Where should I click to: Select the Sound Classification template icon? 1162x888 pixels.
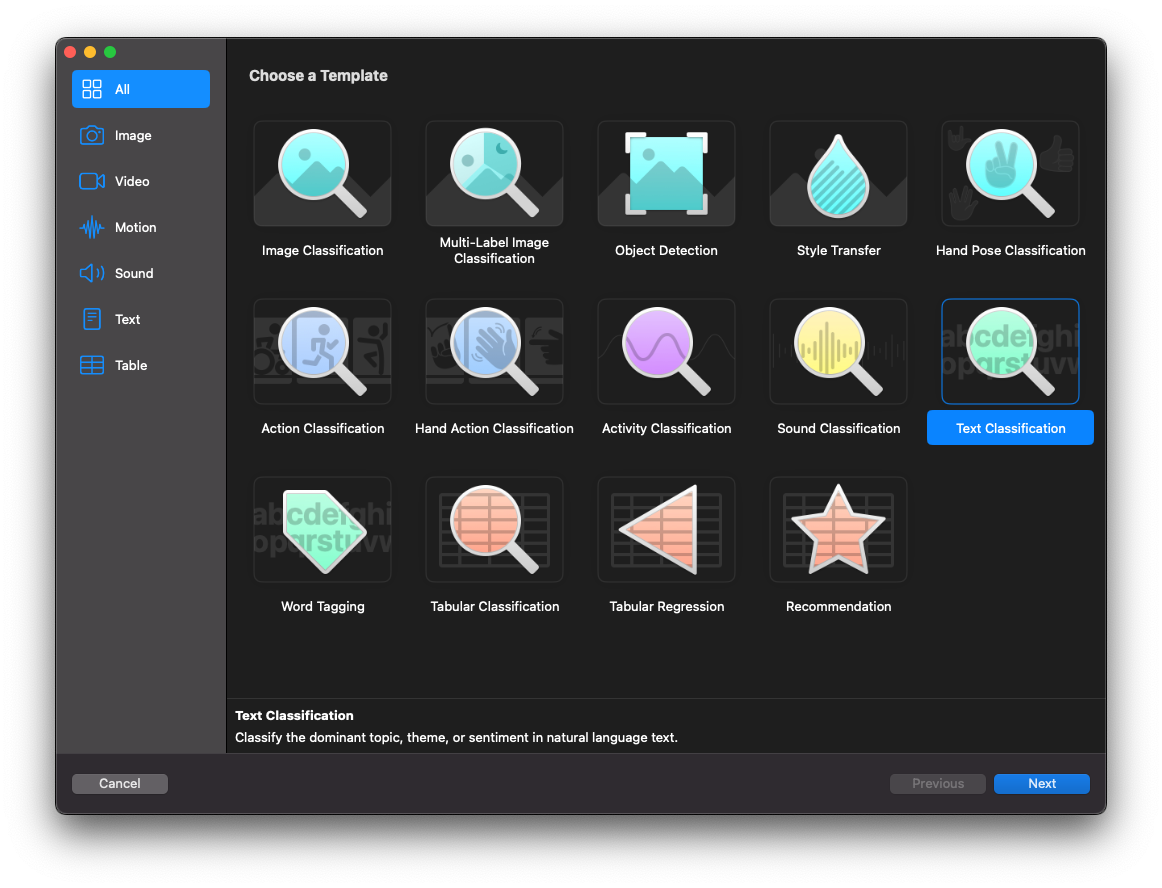(838, 352)
